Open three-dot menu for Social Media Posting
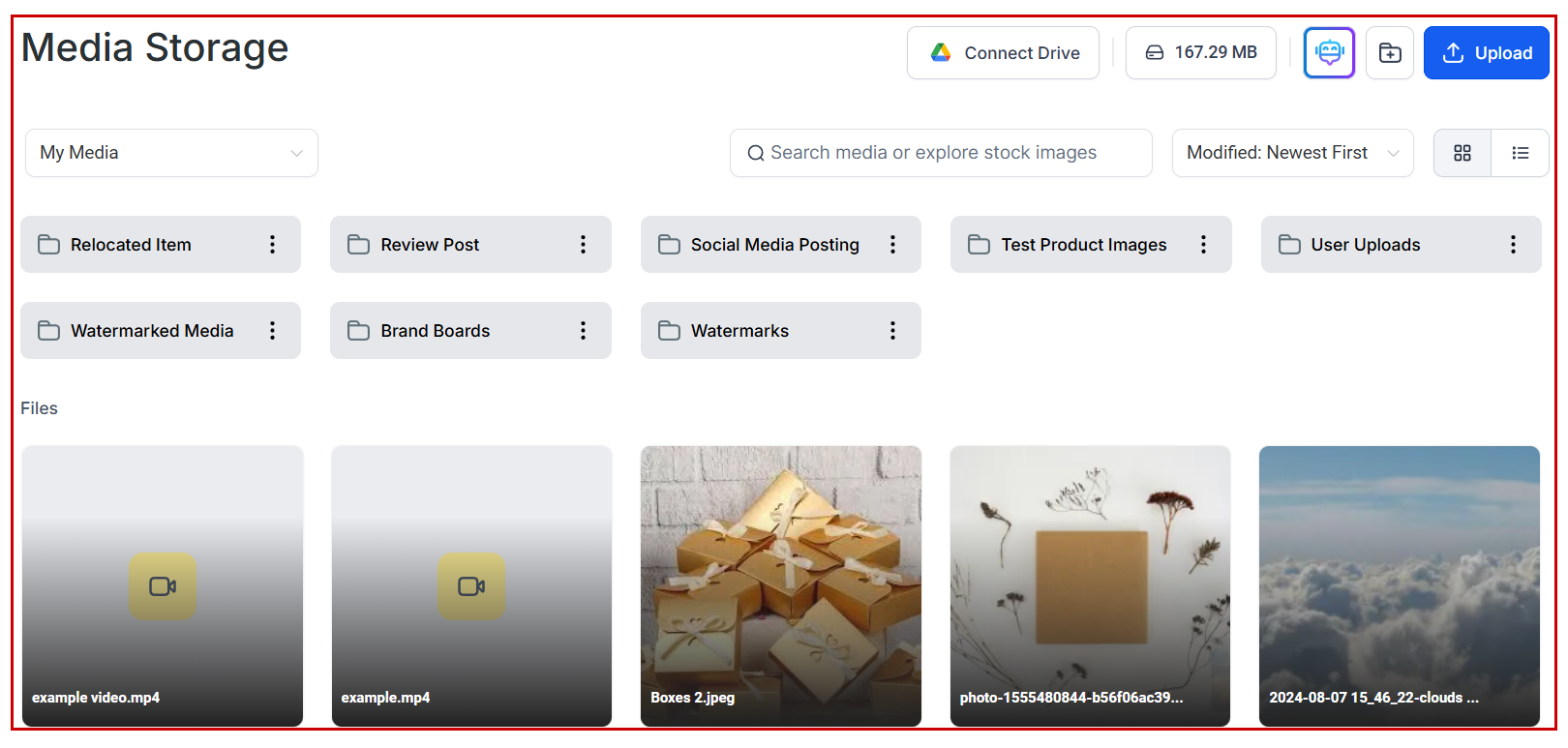Screen dimensions: 1568x748 (x=892, y=245)
